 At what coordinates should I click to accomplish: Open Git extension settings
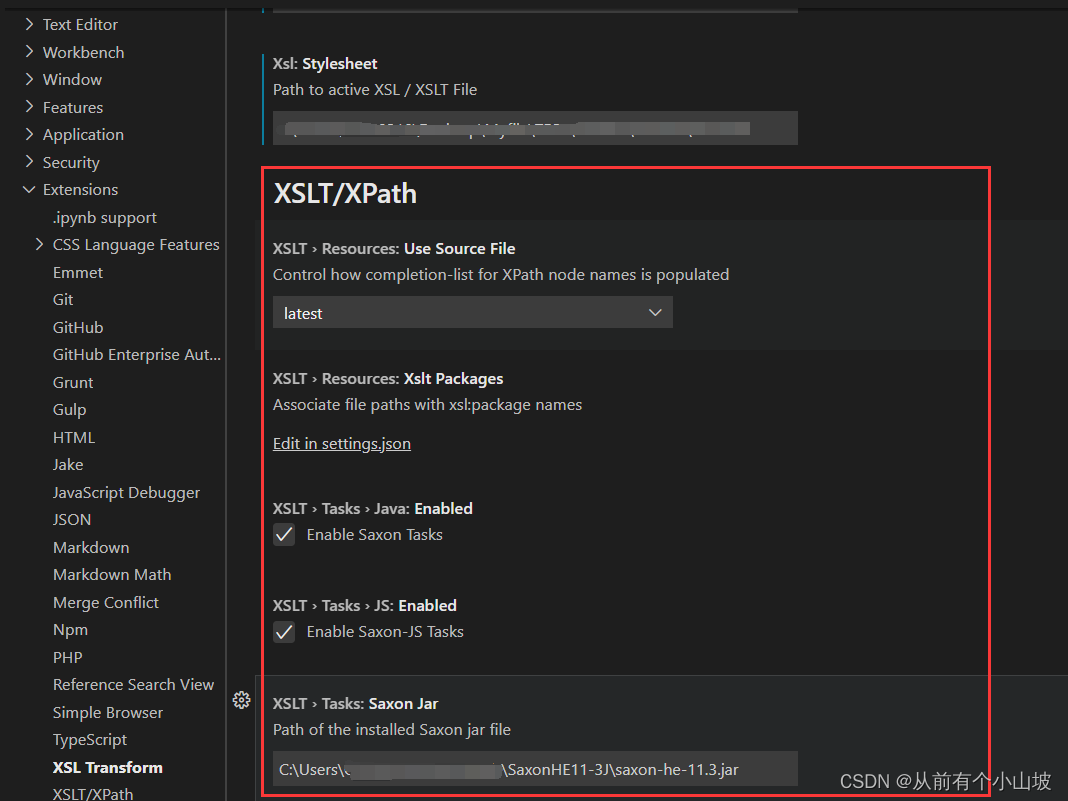click(62, 299)
